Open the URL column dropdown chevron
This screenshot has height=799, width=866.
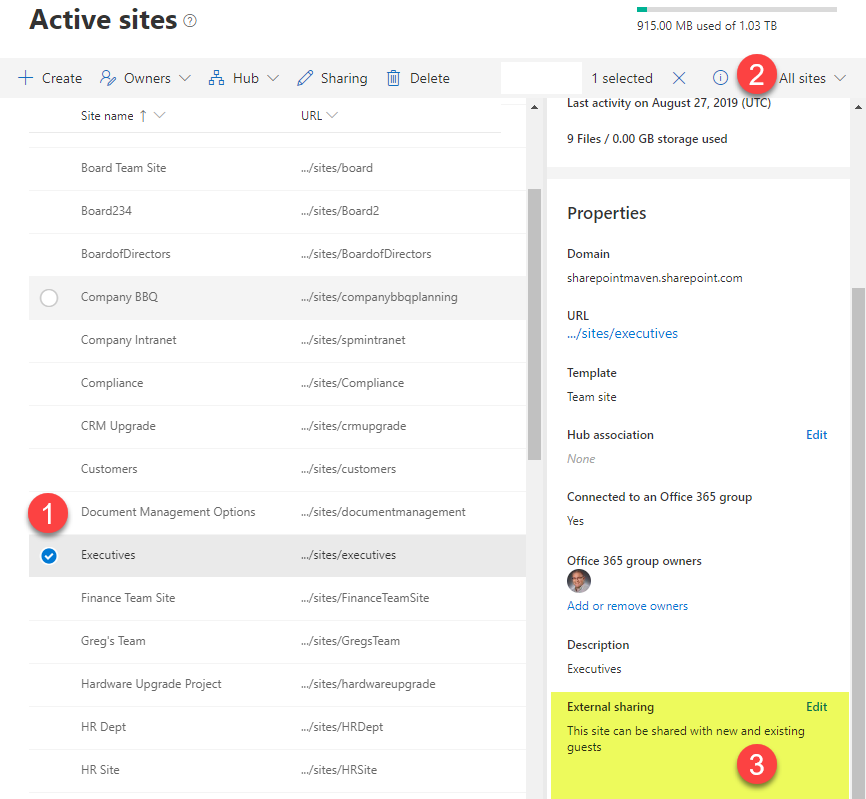[x=332, y=115]
